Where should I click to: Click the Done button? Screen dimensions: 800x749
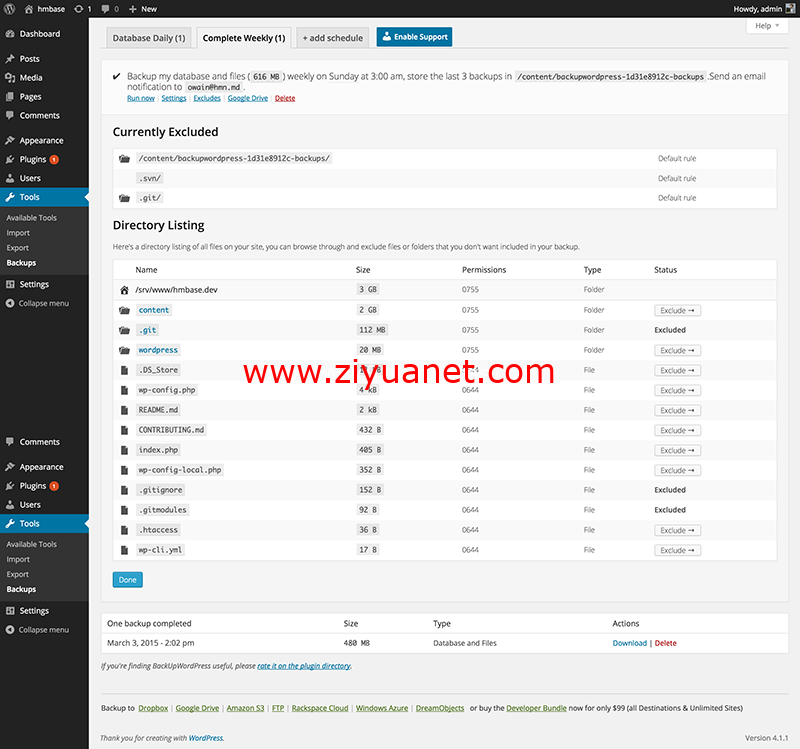[x=128, y=580]
